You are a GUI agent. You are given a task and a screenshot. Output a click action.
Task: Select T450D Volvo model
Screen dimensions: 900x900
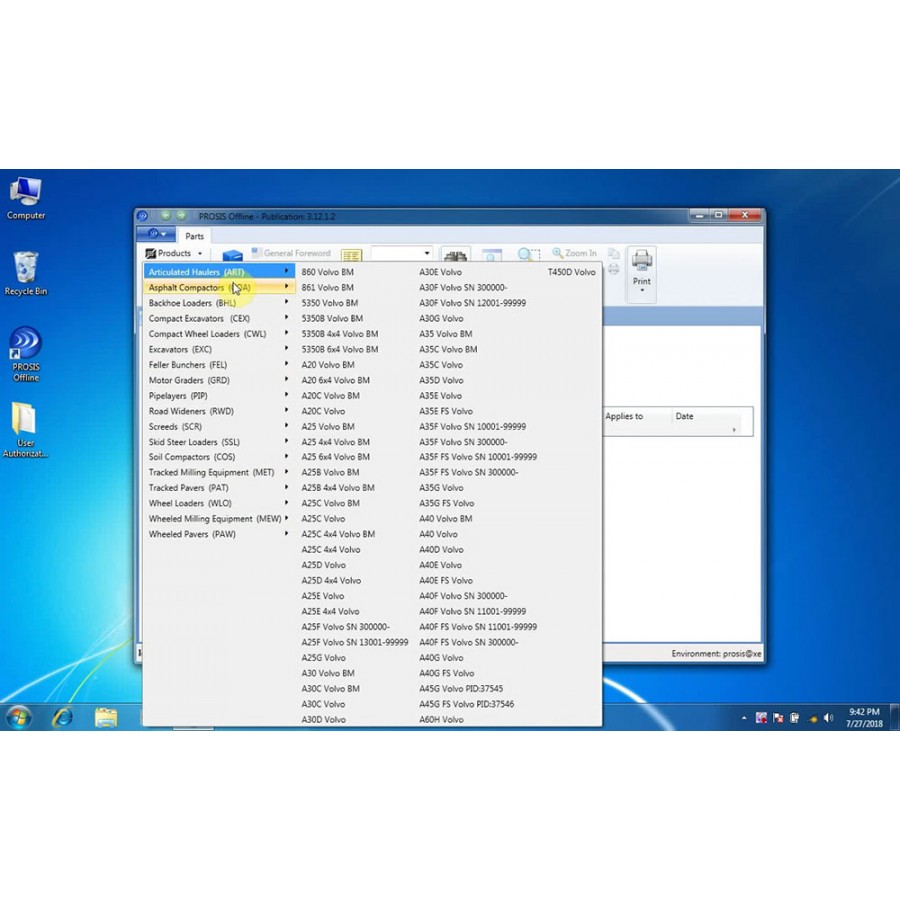click(x=571, y=272)
